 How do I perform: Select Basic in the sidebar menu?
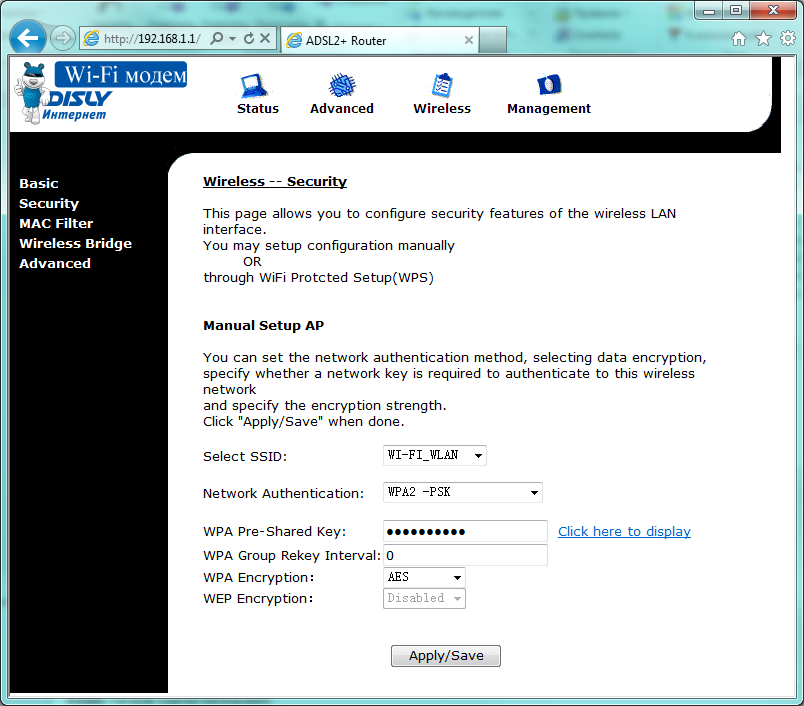click(39, 183)
